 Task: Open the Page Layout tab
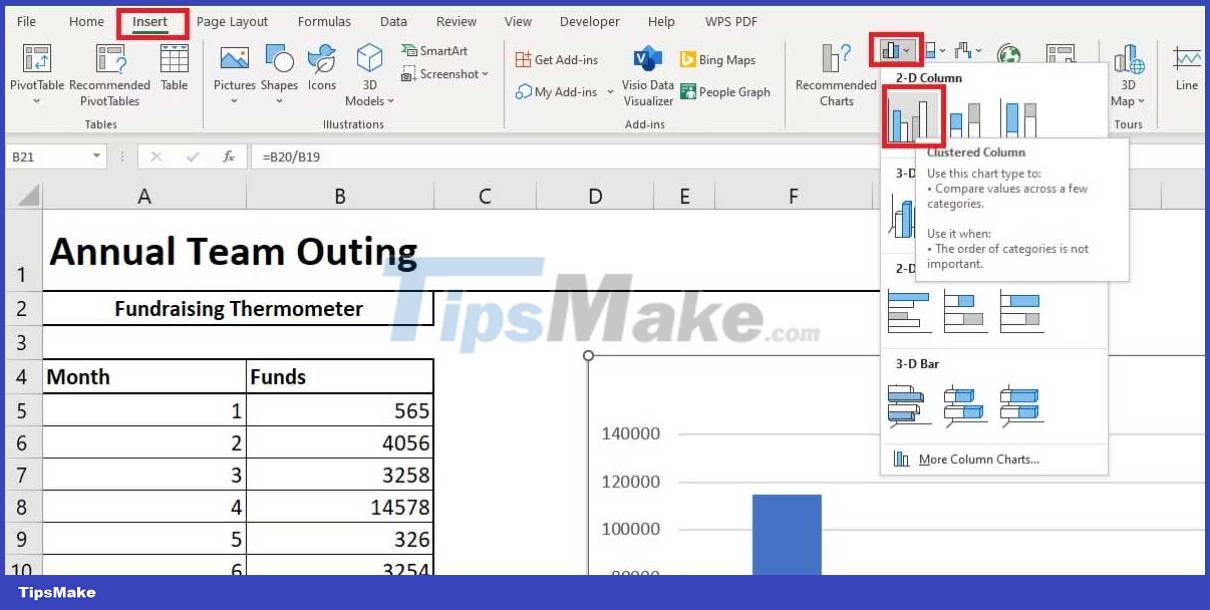click(x=232, y=21)
